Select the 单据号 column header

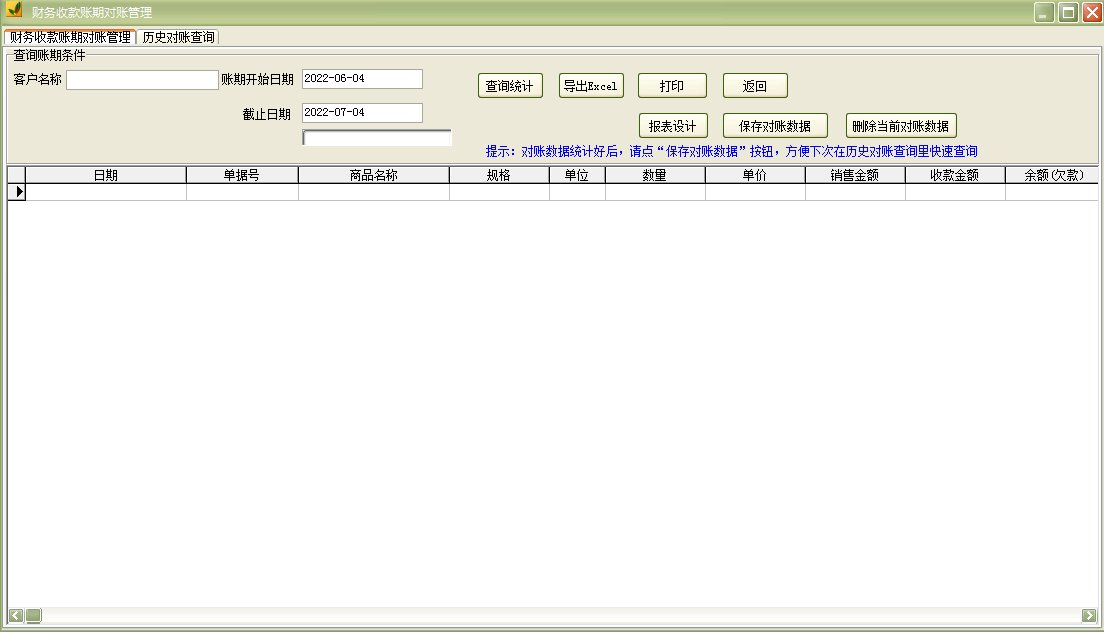click(x=242, y=175)
